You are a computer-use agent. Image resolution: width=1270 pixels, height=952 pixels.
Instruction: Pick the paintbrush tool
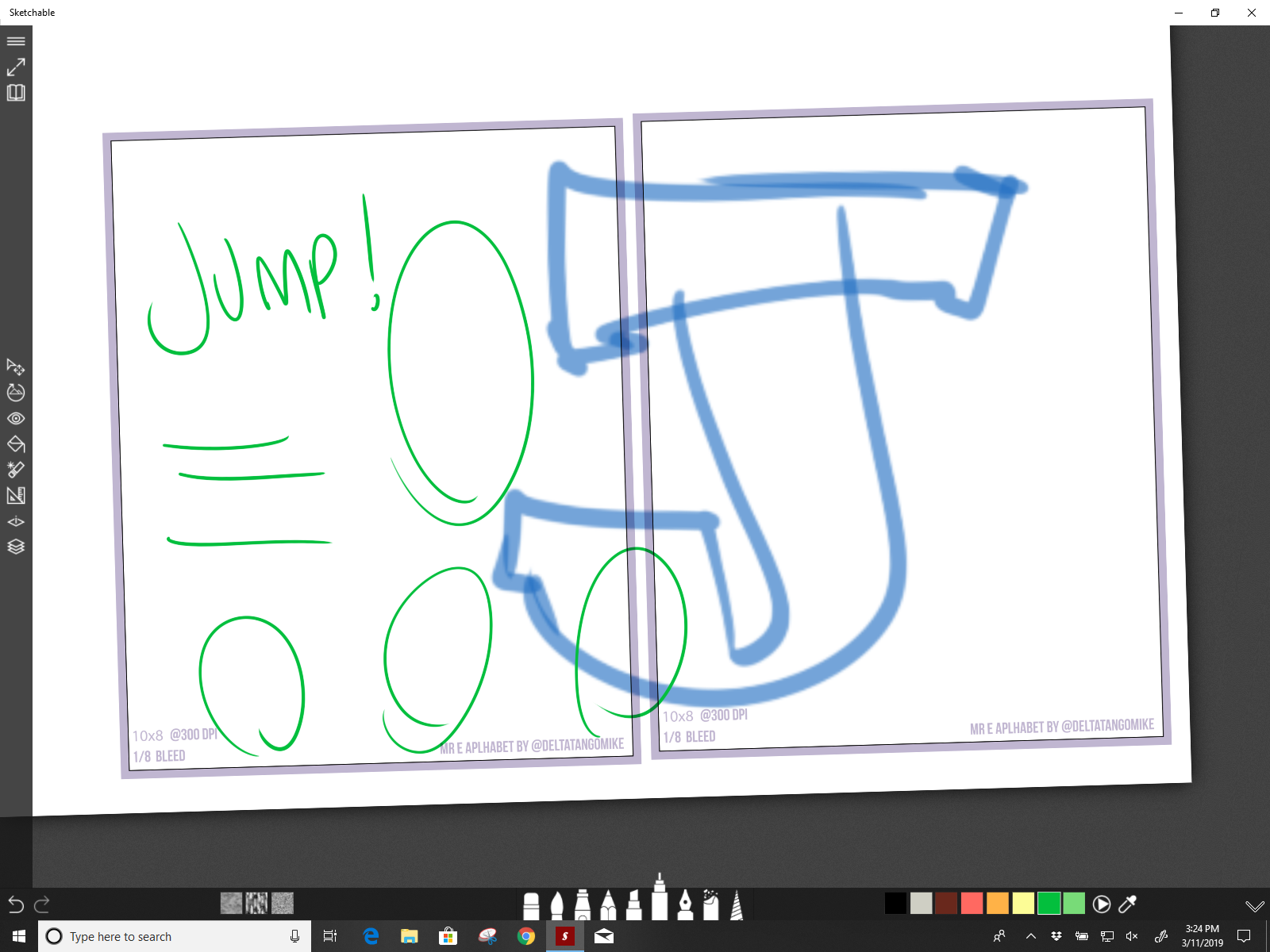pyautogui.click(x=556, y=905)
